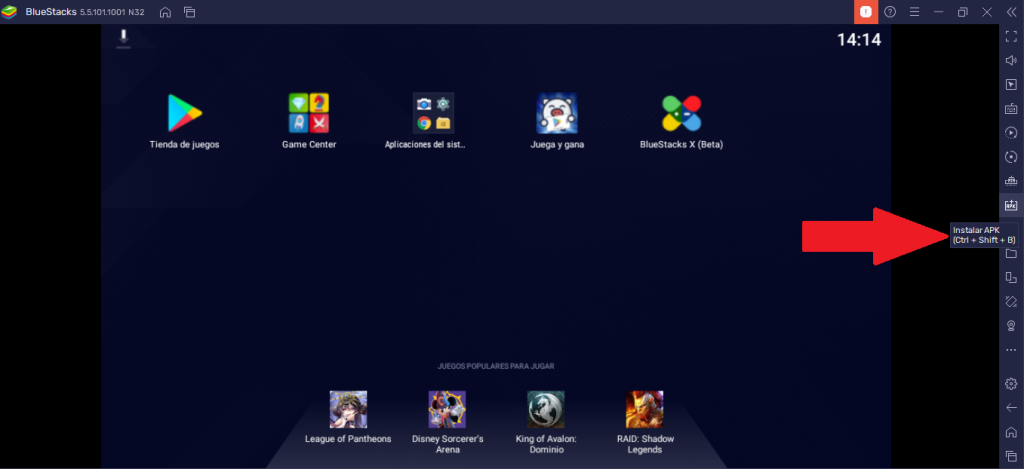1024x469 pixels.
Task: Open the Aplicaciones del sistema folder
Action: (x=434, y=113)
